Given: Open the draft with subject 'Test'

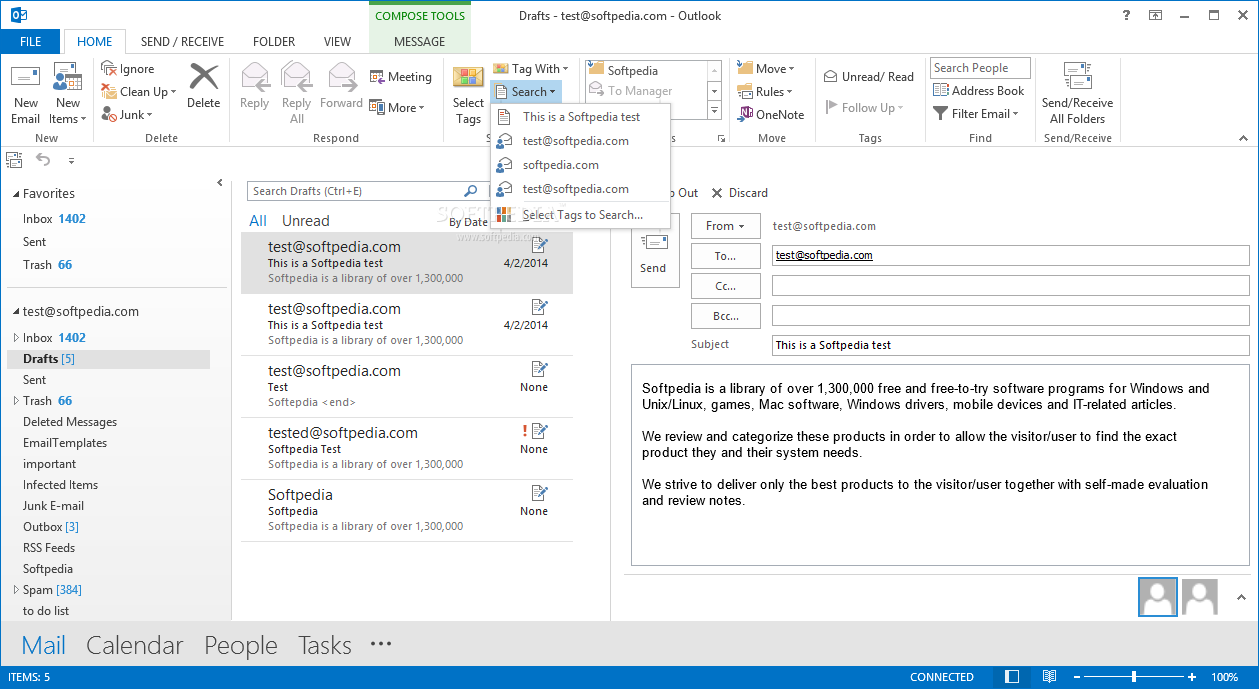Looking at the screenshot, I should [x=407, y=386].
